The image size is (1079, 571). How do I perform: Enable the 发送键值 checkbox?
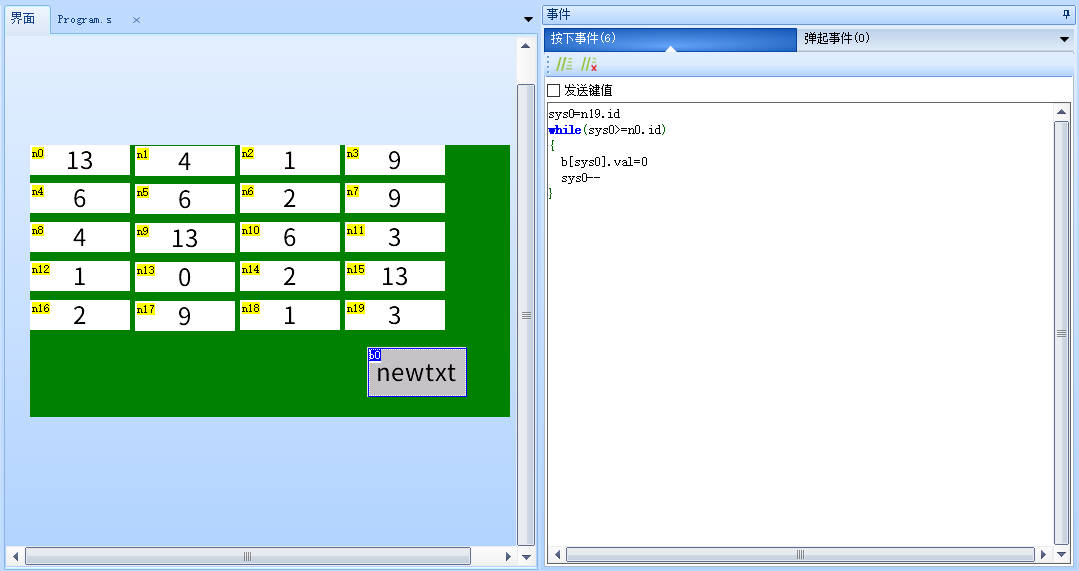point(553,90)
